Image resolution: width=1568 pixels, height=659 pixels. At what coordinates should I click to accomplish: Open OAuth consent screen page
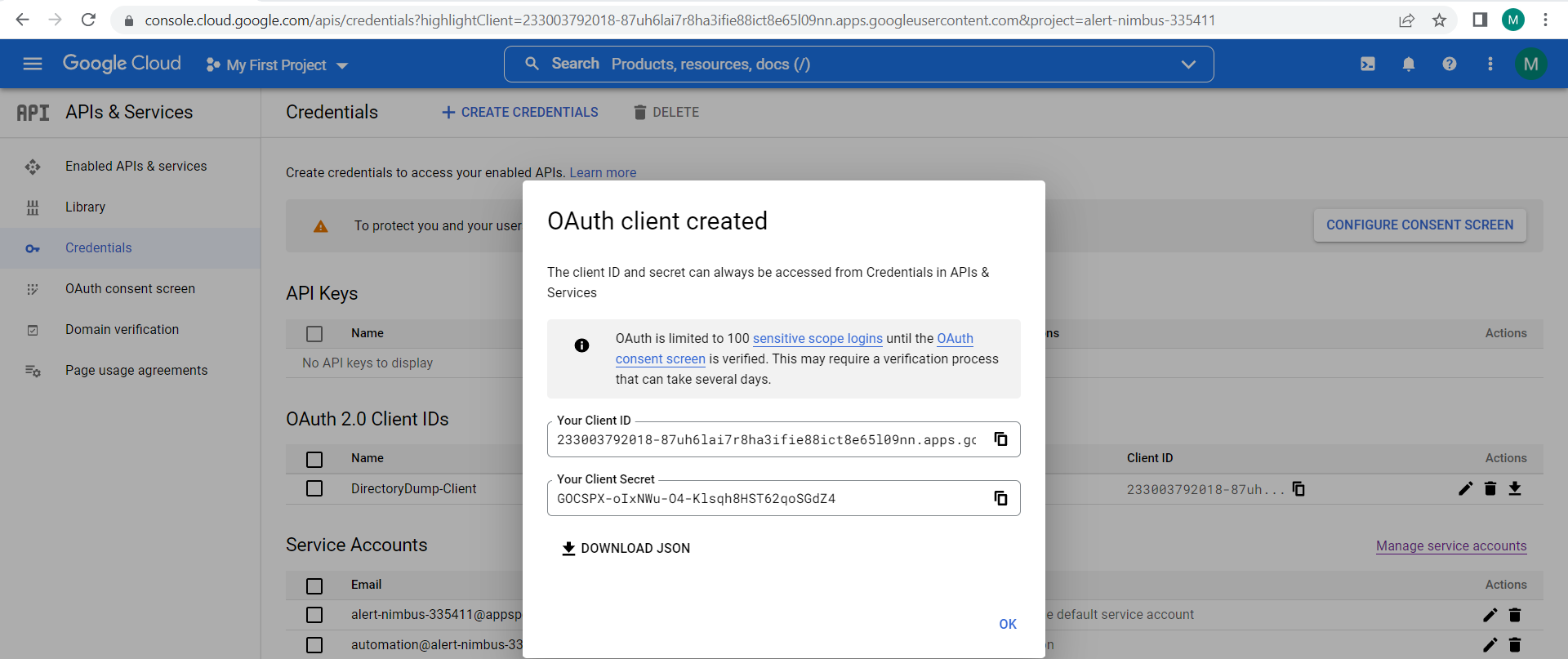pos(131,289)
